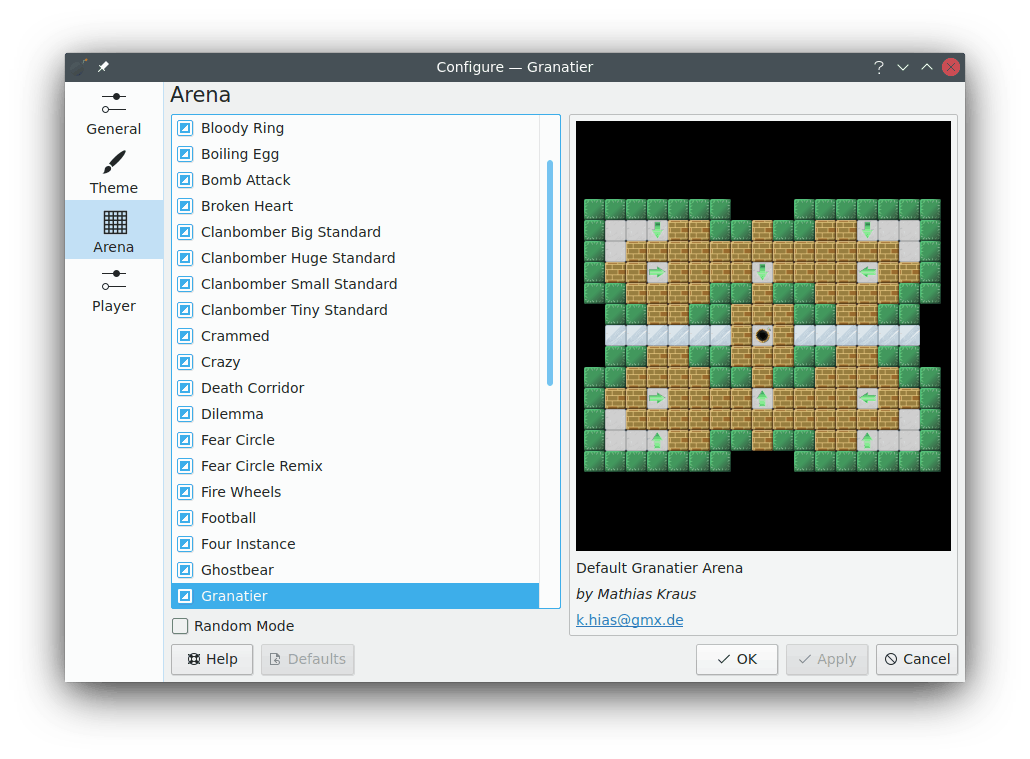Choose the Broken Heart arena

(x=355, y=206)
